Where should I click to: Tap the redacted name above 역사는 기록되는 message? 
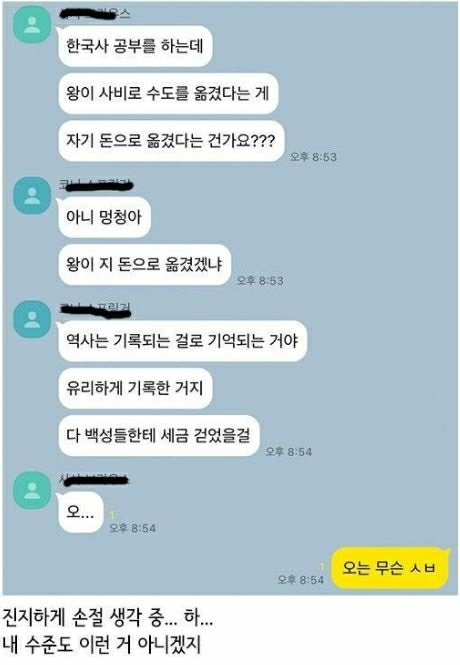pos(95,309)
